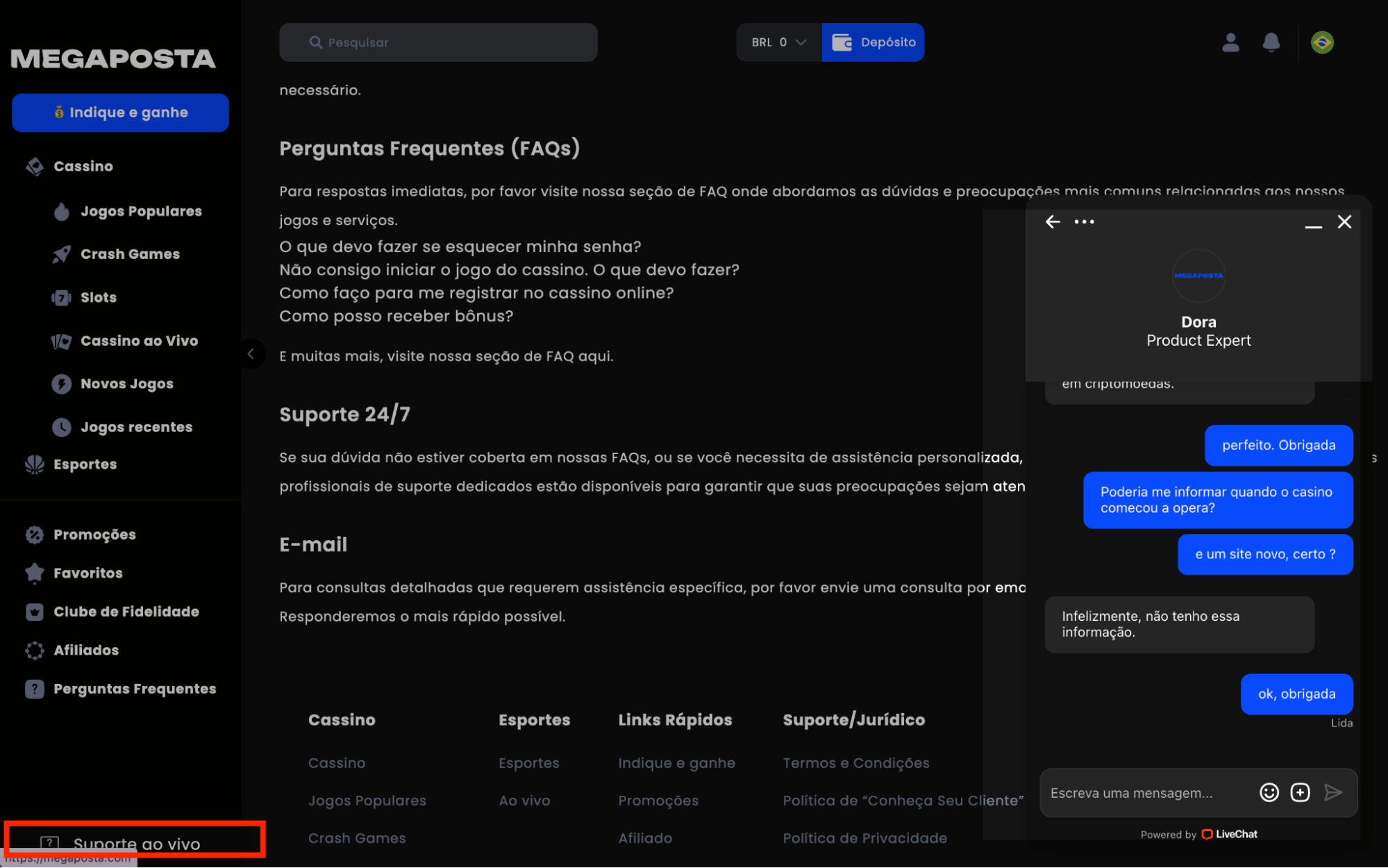The width and height of the screenshot is (1388, 868).
Task: Click the "ok, obrigada" chat message
Action: [1296, 694]
